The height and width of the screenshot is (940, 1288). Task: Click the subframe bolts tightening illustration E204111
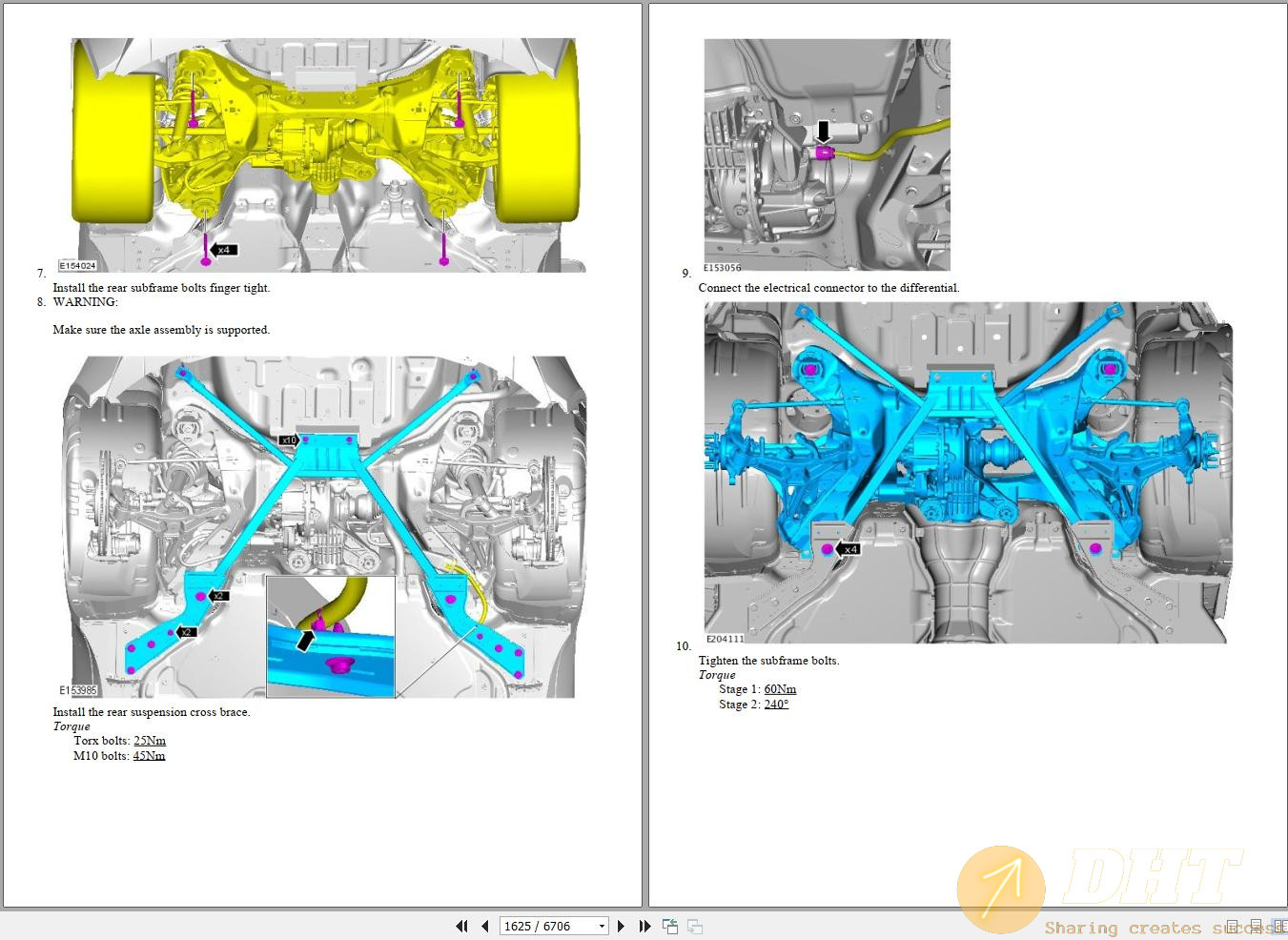pos(969,473)
